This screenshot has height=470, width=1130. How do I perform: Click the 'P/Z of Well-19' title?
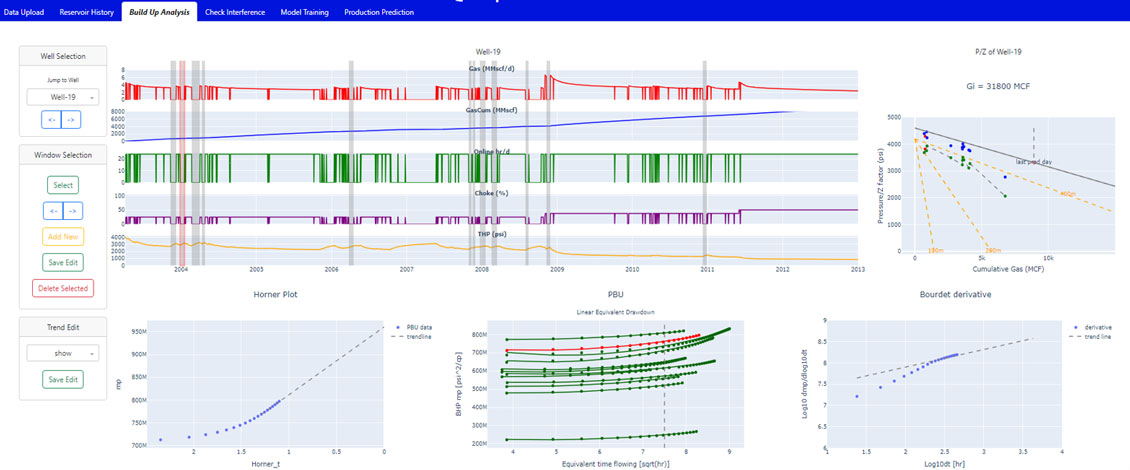[x=998, y=52]
